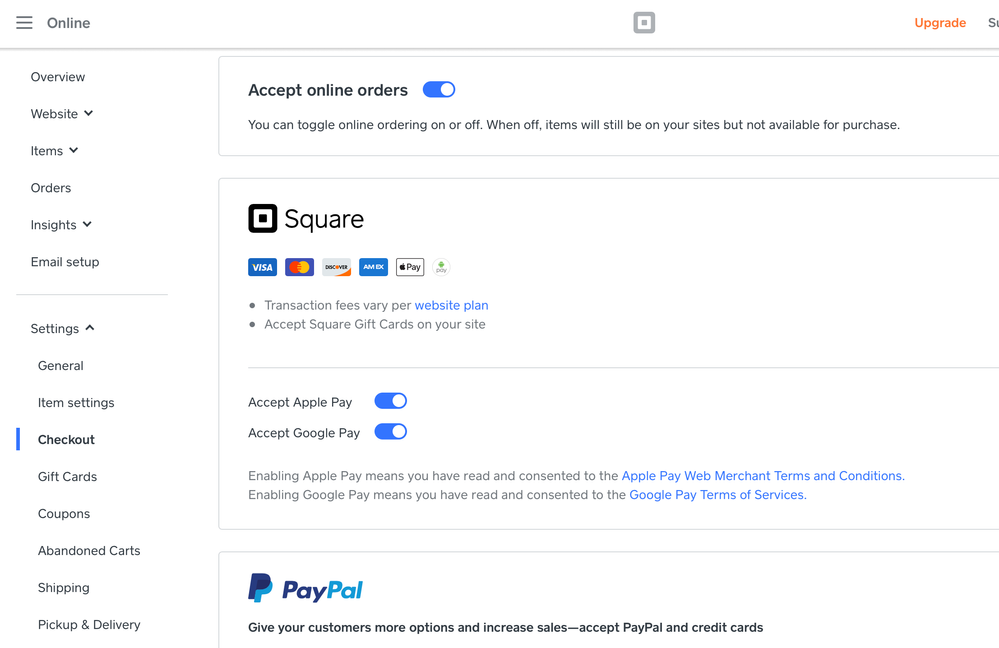
Task: Open Apple Pay Web Merchant Terms link
Action: coord(762,476)
